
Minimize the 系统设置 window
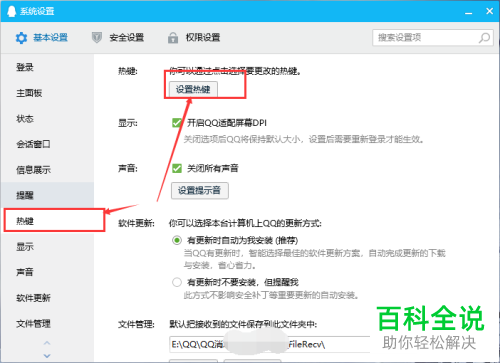(469, 12)
